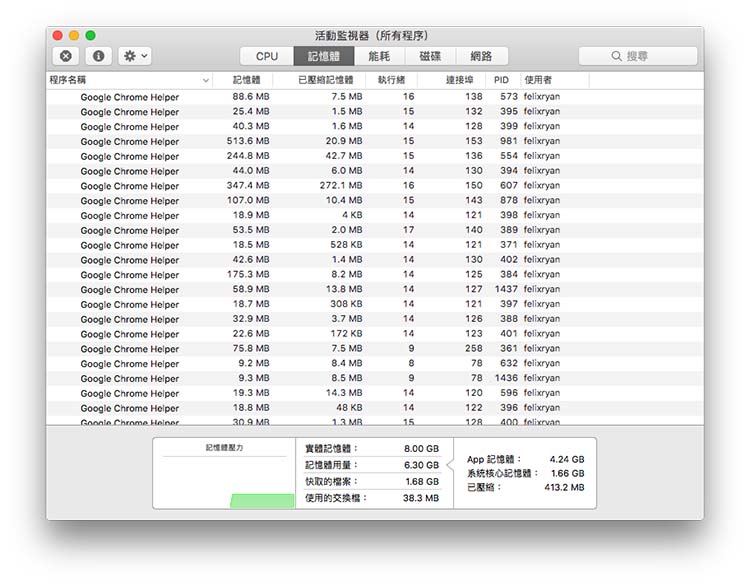The height and width of the screenshot is (586, 750).
Task: Select the Chrome Helper row with PID 401
Action: (375, 334)
